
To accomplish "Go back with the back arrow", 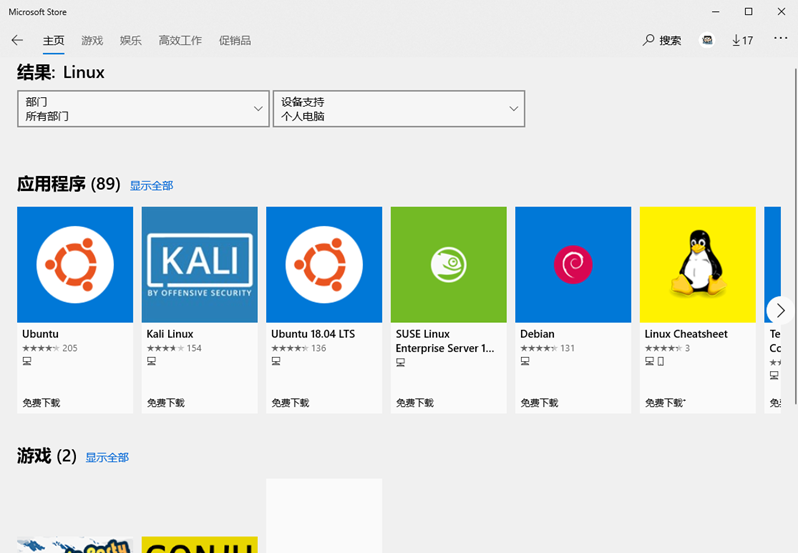I will [17, 40].
